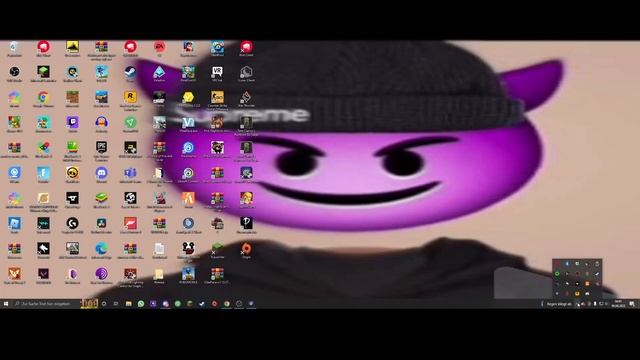Open the EA app desktop icon
Viewport: 640px width, 360px height.
coord(159,49)
